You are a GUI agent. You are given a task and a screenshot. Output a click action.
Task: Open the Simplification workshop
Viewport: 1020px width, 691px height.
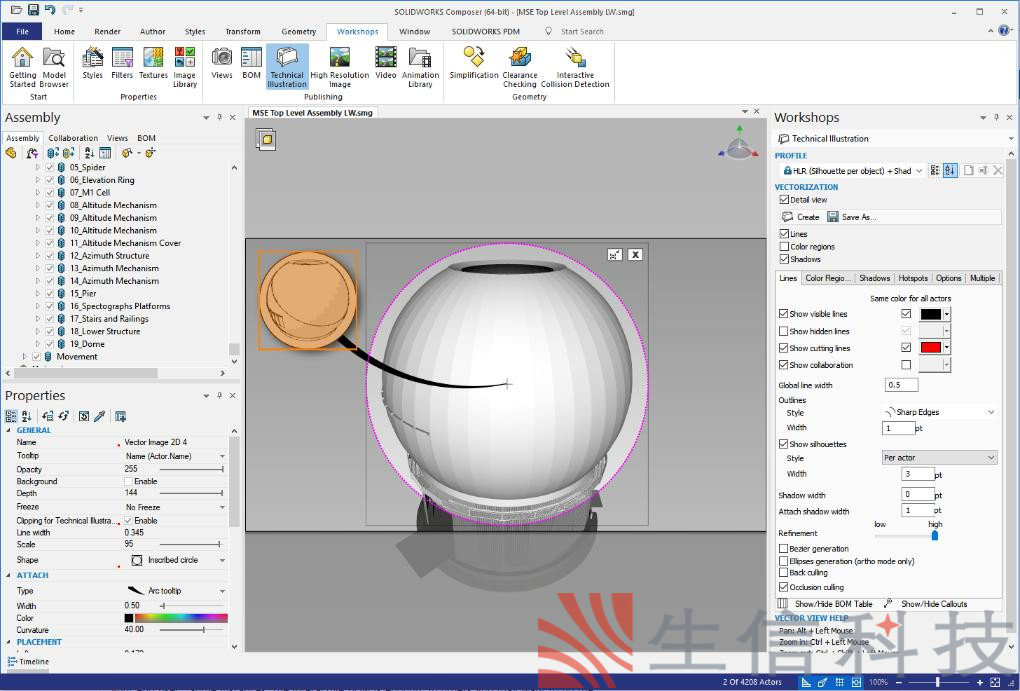pyautogui.click(x=474, y=63)
